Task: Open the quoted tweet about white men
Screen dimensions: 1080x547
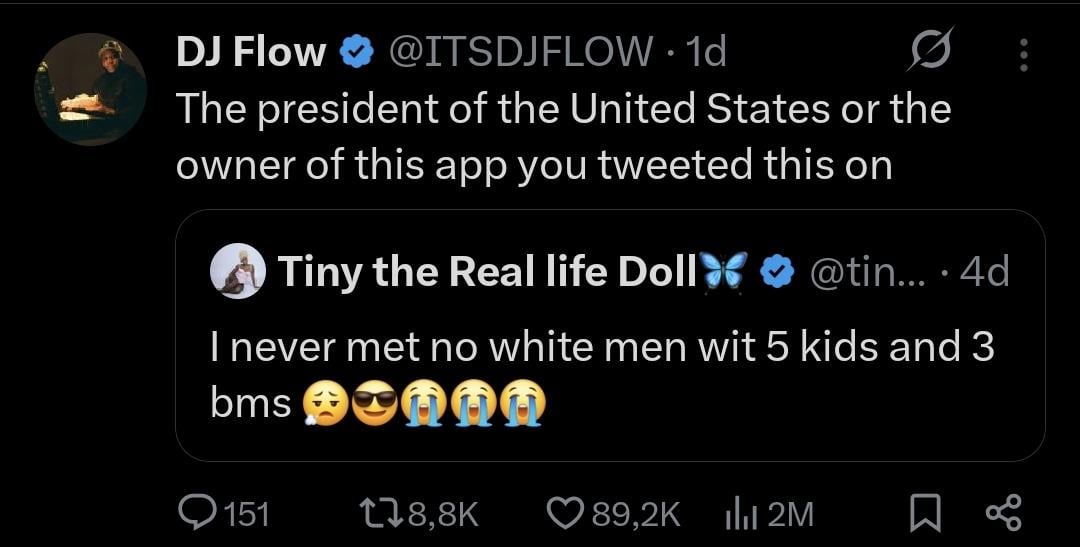Action: pos(600,375)
